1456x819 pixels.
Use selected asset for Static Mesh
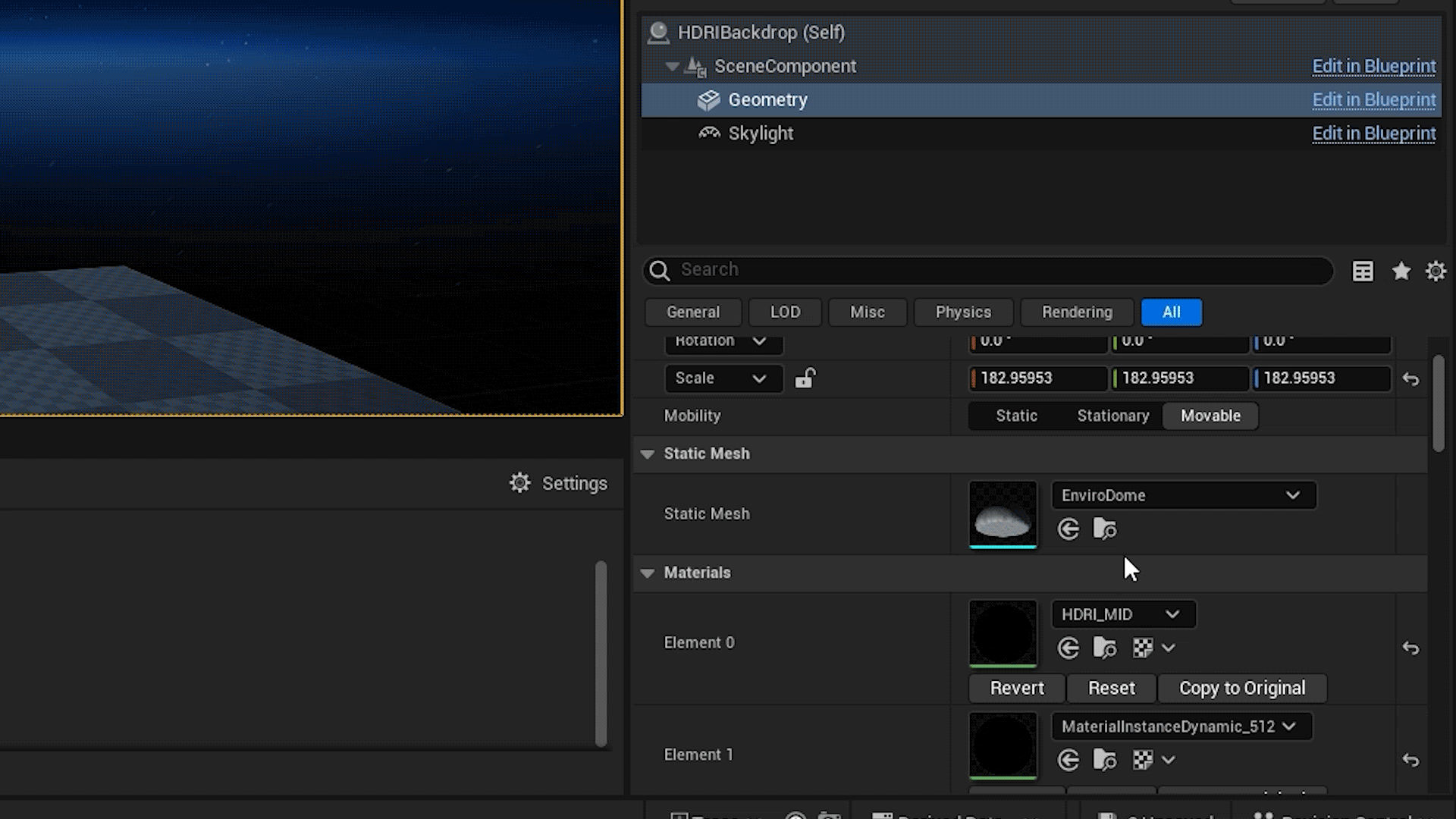1068,529
